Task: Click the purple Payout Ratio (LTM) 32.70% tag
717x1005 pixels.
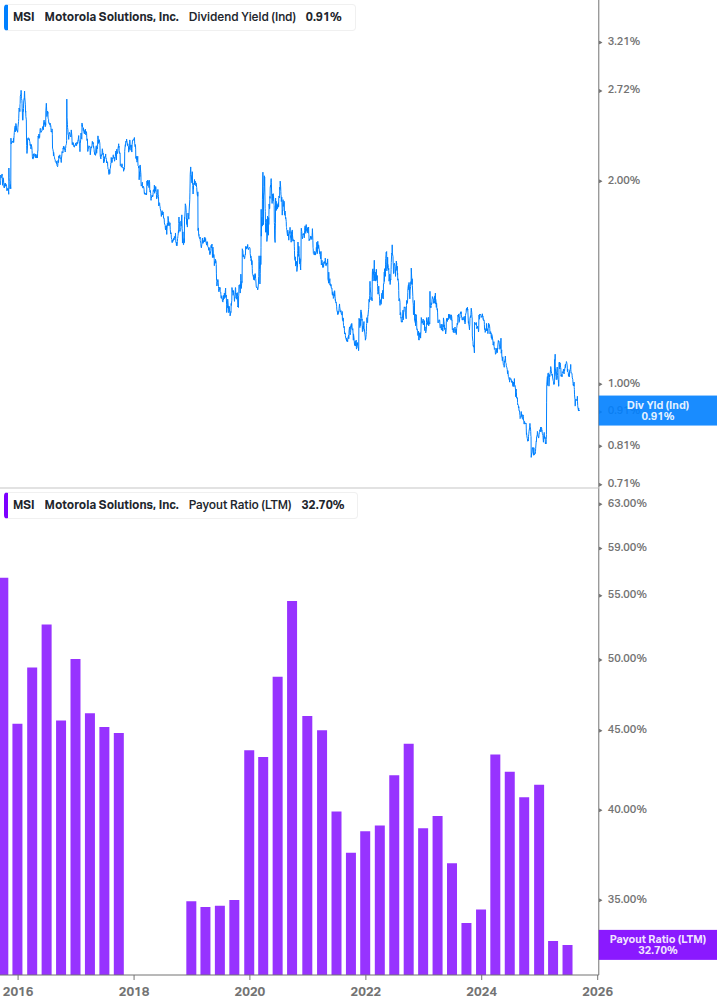Action: point(657,945)
